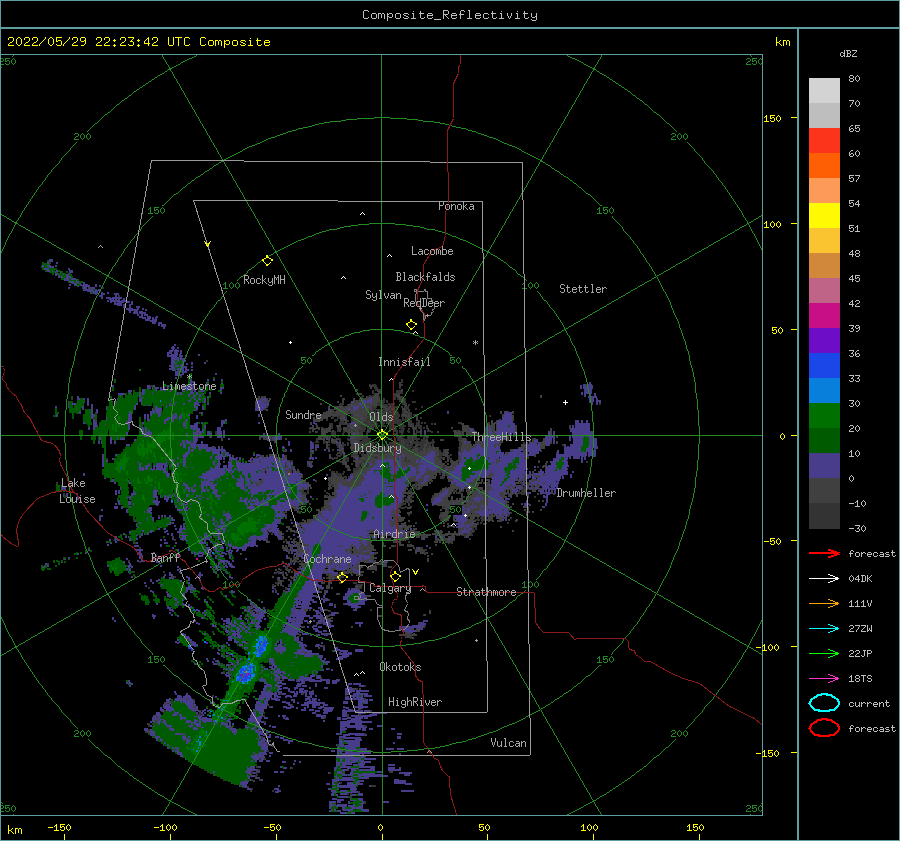Pick the slate purple 10 dBZ swatch
Image resolution: width=900 pixels, height=841 pixels.
824,466
